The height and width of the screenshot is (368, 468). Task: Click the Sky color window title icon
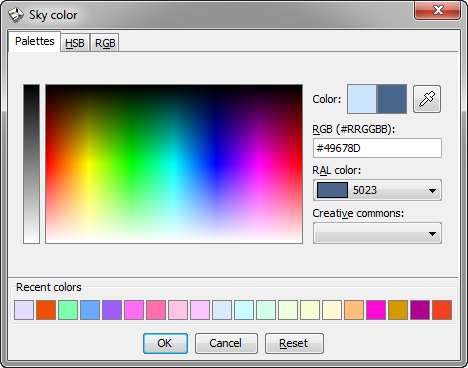[x=15, y=15]
